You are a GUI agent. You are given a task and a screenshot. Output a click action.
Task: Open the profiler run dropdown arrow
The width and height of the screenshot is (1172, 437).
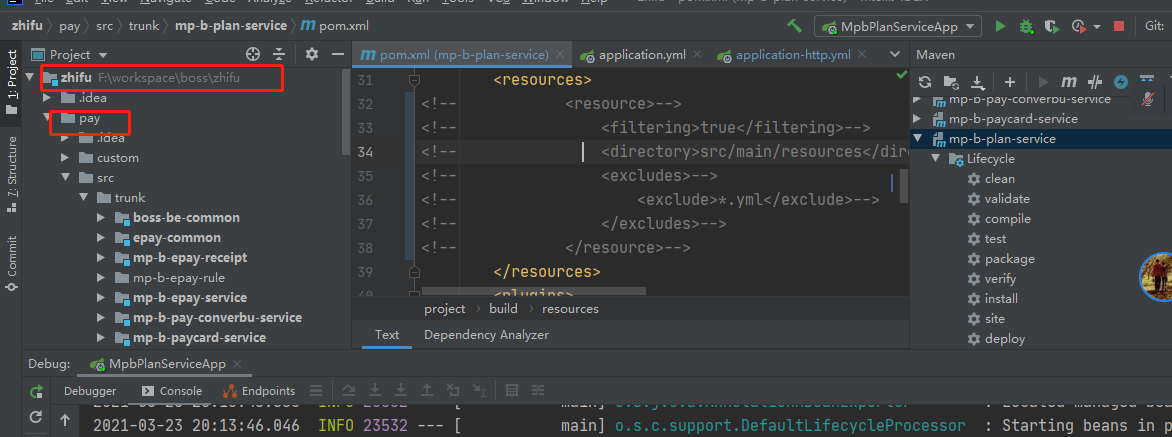pos(1097,27)
